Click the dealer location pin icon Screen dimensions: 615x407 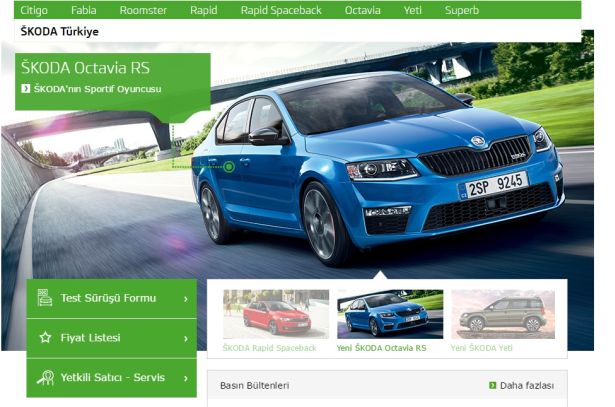click(x=45, y=378)
